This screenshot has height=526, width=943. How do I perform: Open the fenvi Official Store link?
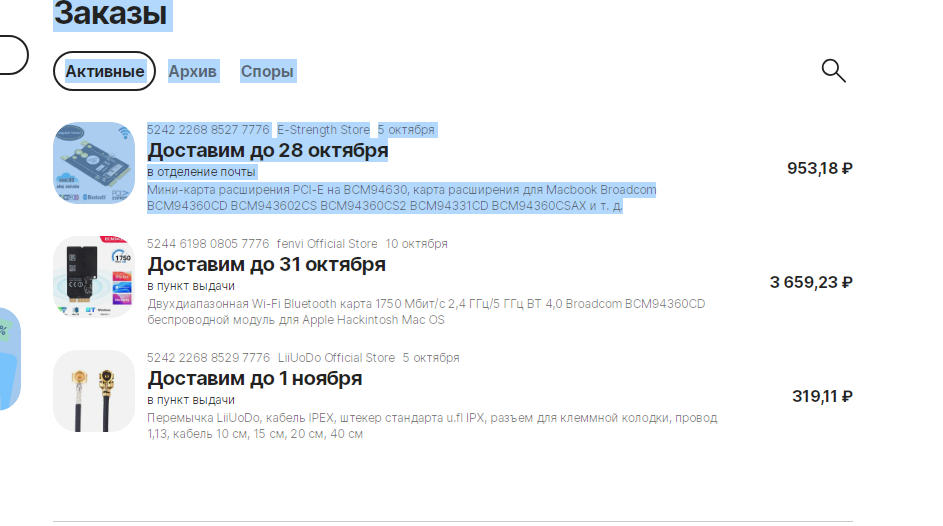pos(327,243)
